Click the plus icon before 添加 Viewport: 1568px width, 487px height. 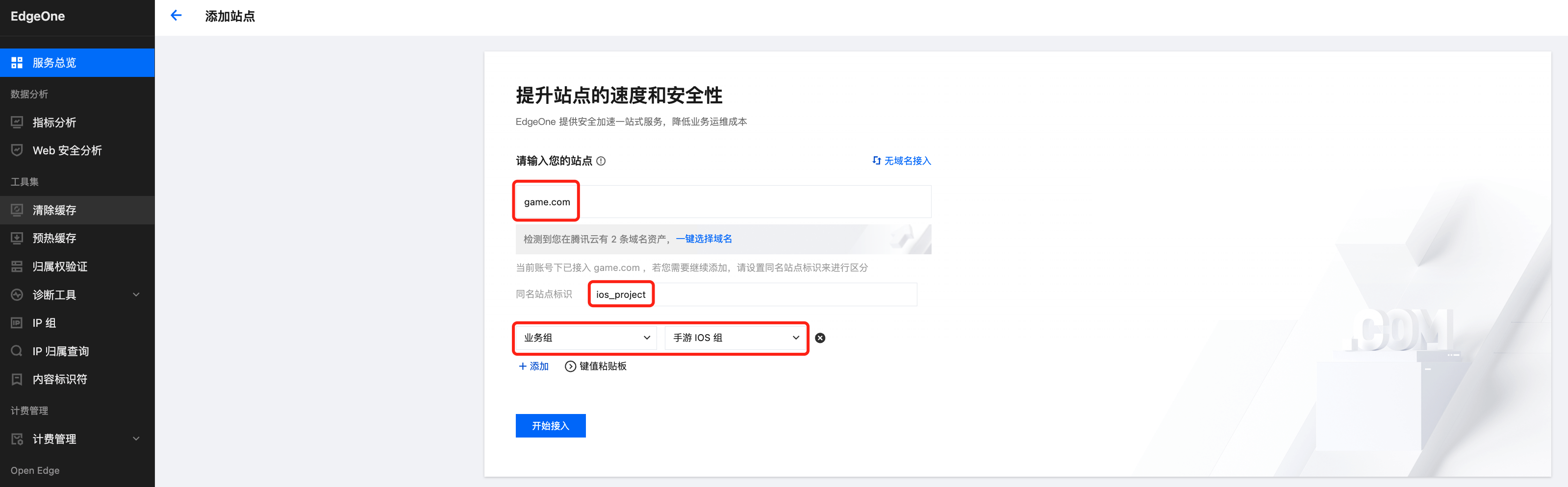pyautogui.click(x=522, y=366)
